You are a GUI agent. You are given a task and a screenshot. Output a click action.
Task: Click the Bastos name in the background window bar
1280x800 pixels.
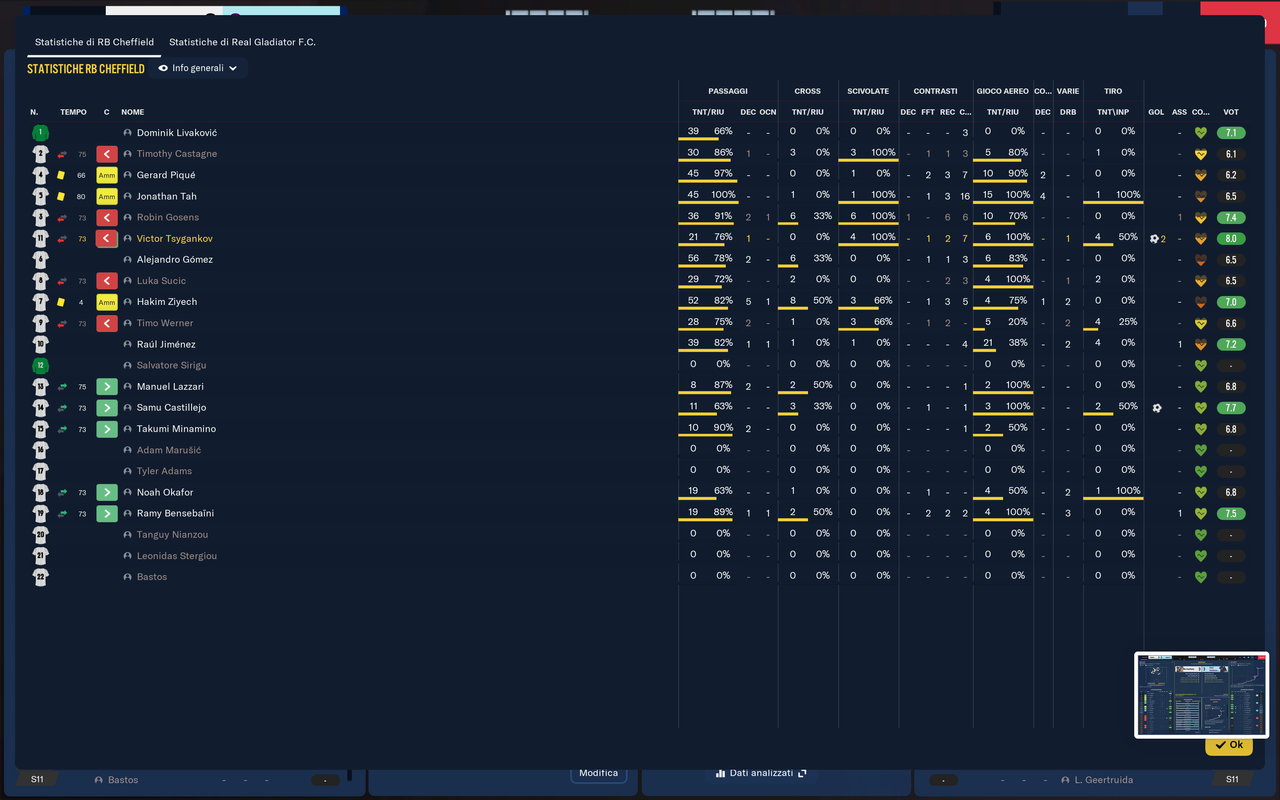tap(123, 780)
